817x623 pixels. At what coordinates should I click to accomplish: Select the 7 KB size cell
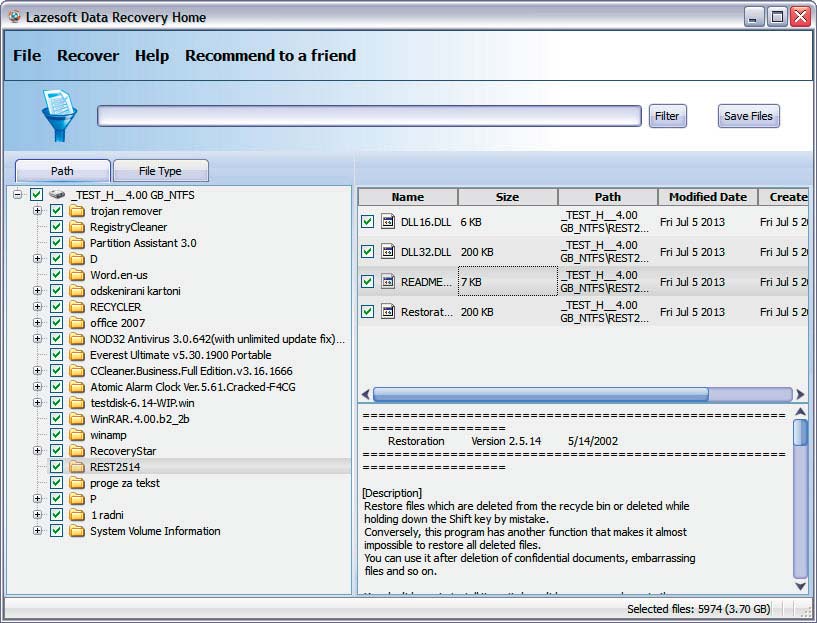coord(507,281)
